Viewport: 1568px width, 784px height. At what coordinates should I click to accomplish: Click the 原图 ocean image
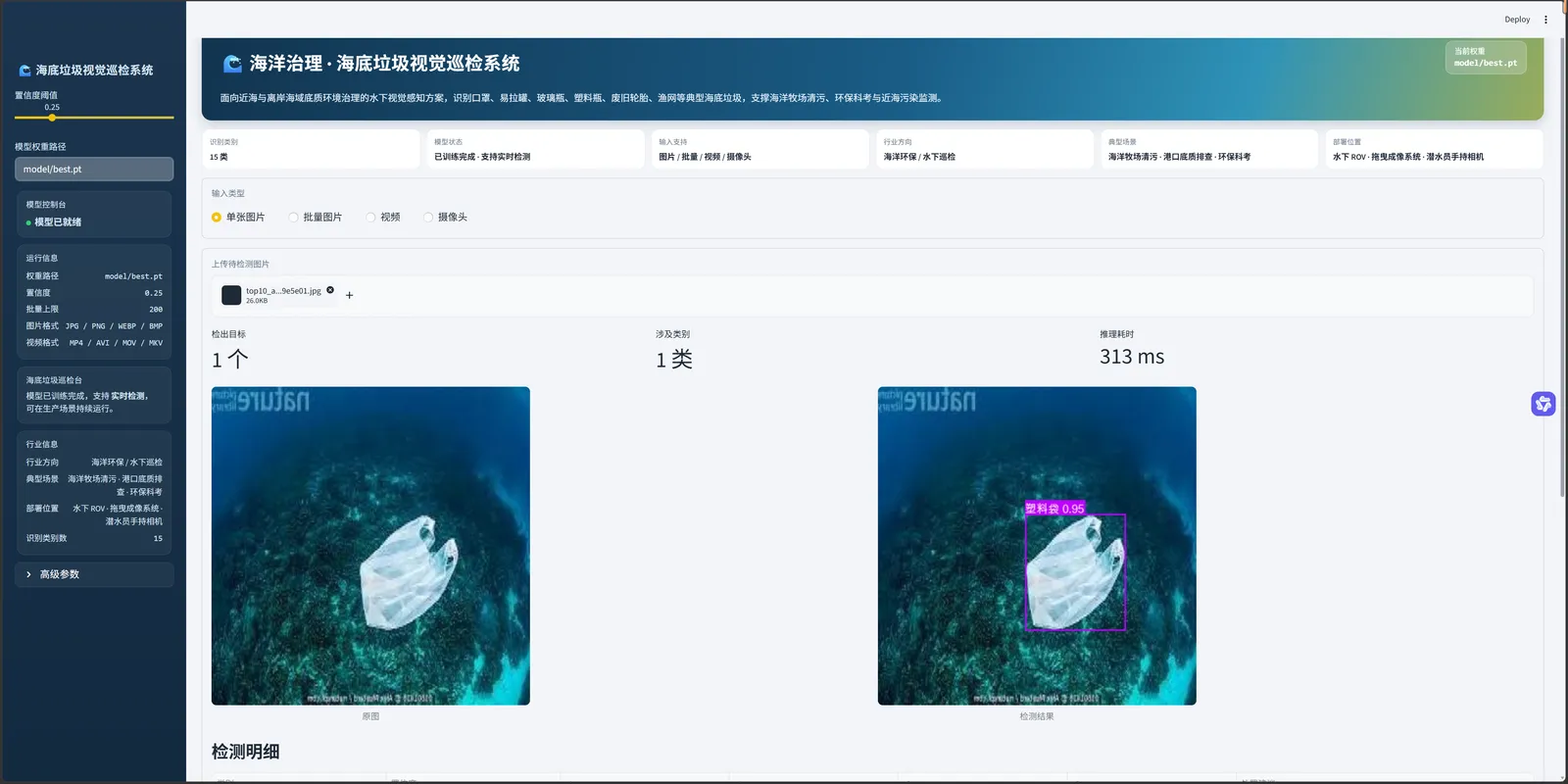[370, 546]
